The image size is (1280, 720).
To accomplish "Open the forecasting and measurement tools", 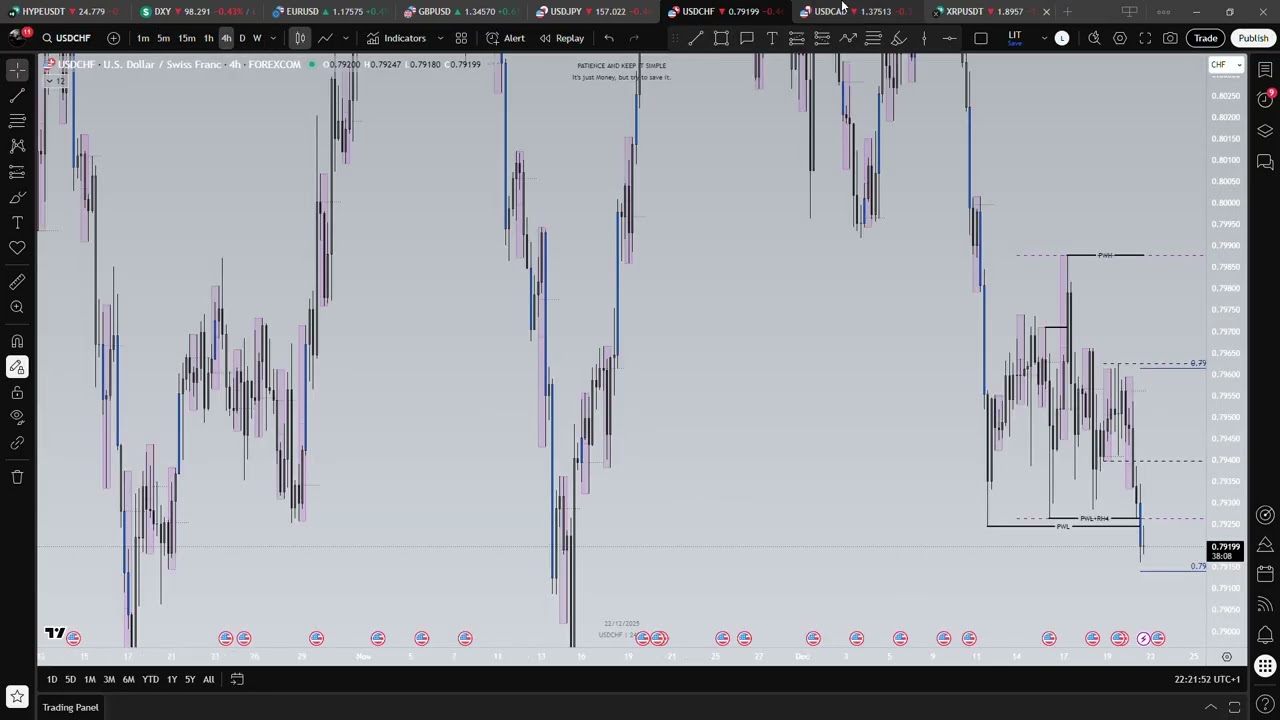I will (17, 172).
